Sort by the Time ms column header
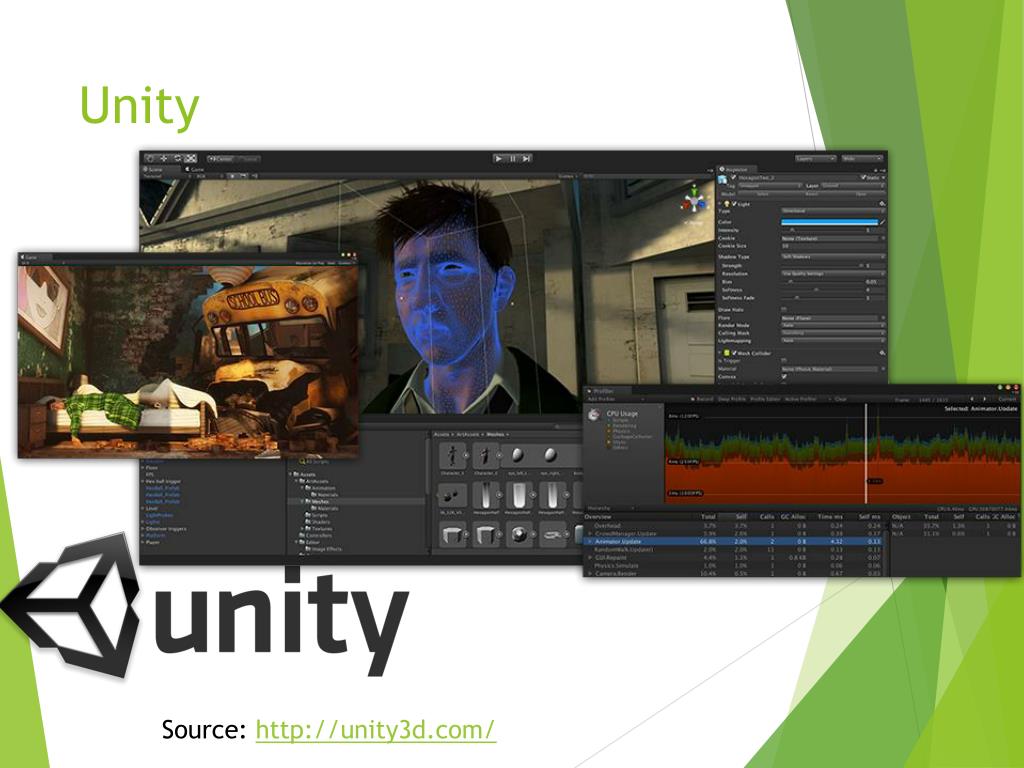This screenshot has height=768, width=1024. [829, 517]
